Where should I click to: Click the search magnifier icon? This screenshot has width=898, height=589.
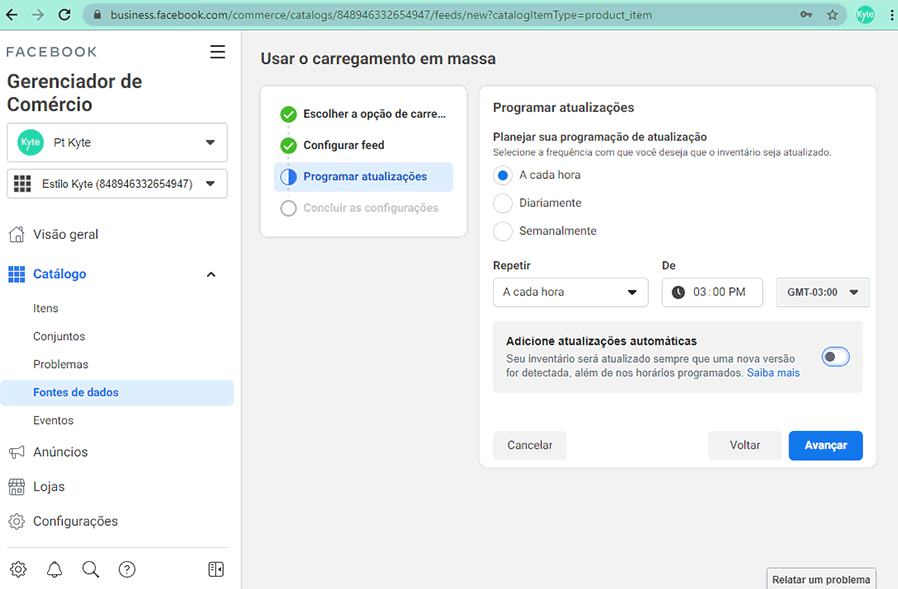tap(90, 569)
